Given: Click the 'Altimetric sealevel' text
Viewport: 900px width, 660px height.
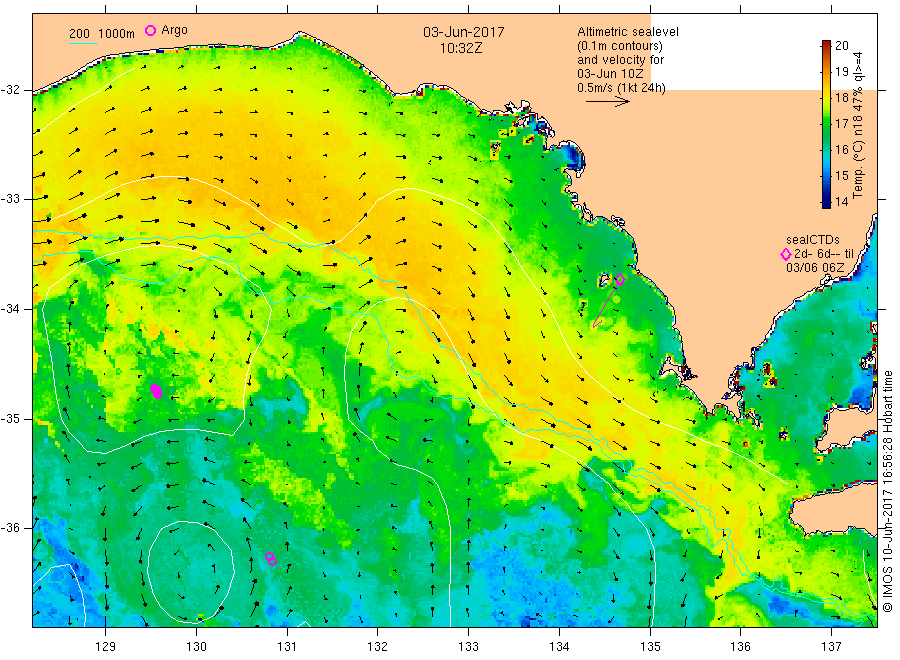Looking at the screenshot, I should pos(628,32).
